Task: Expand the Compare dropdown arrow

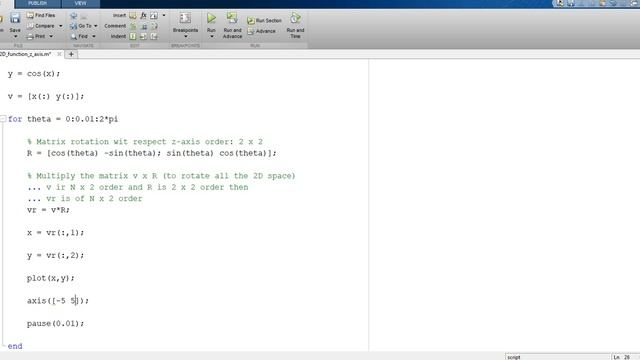Action: [60, 26]
